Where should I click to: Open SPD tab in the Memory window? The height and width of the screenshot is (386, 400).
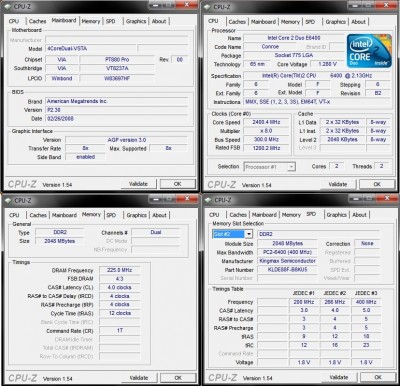(x=111, y=215)
